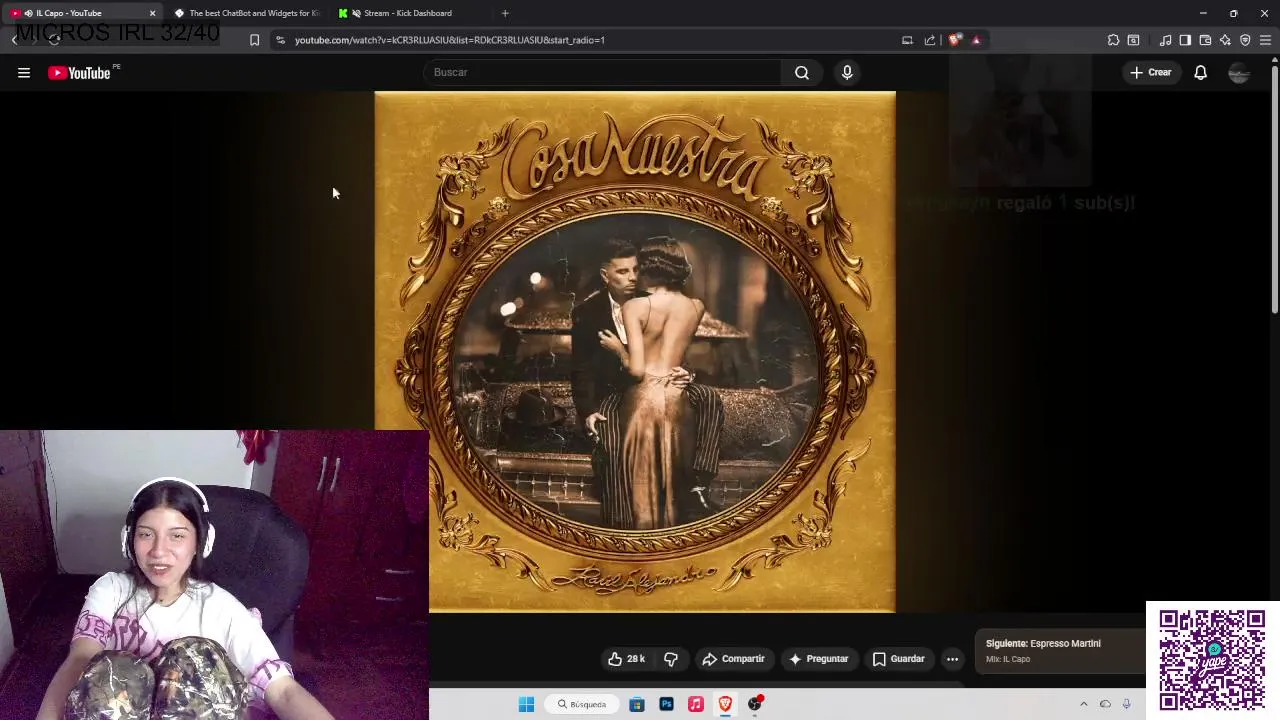Screen dimensions: 1280x720
Task: Open YouTube notifications bell
Action: point(1201,72)
